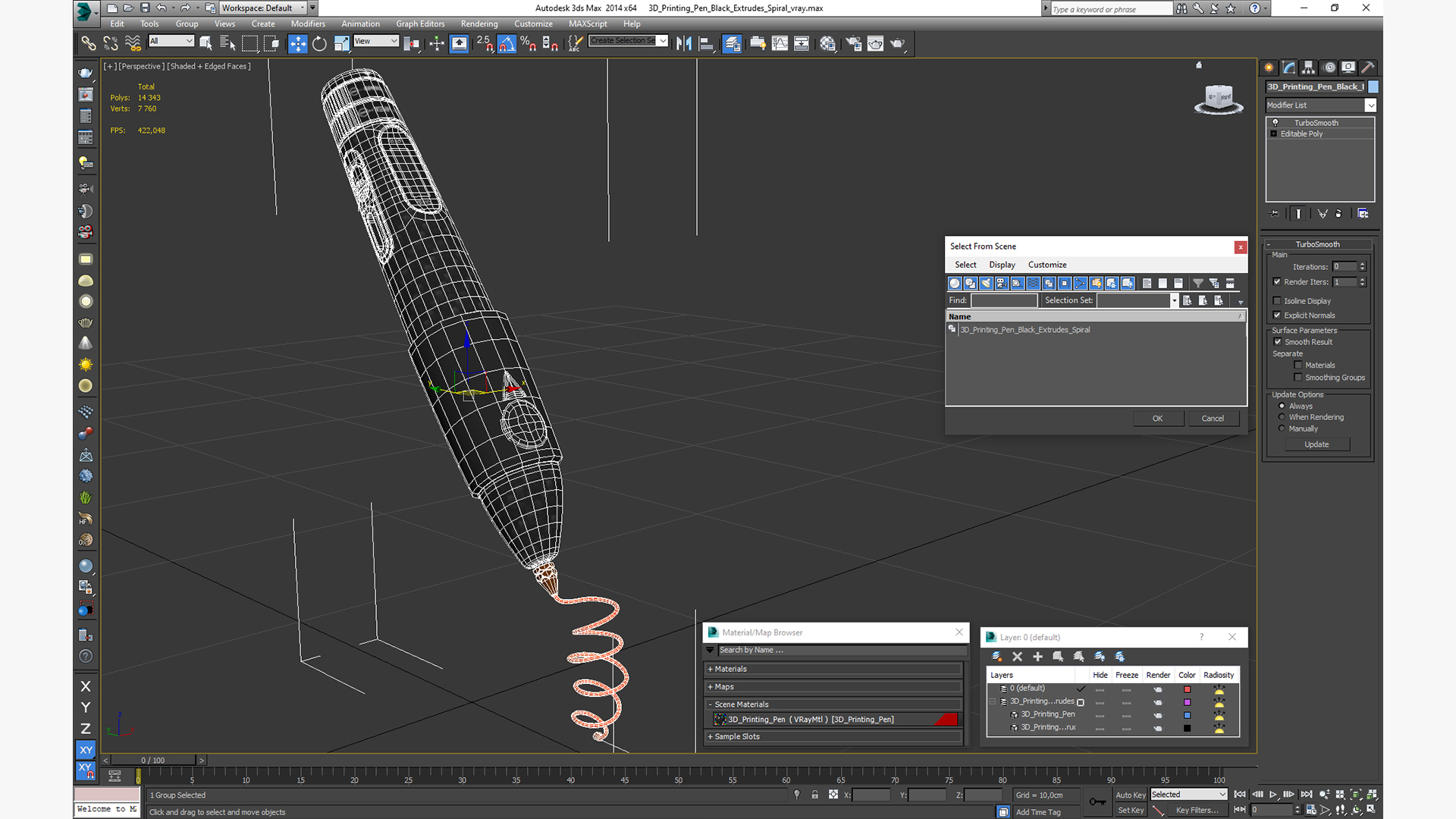Open Display menu in Select From Scene
Image resolution: width=1456 pixels, height=819 pixels.
click(1002, 265)
